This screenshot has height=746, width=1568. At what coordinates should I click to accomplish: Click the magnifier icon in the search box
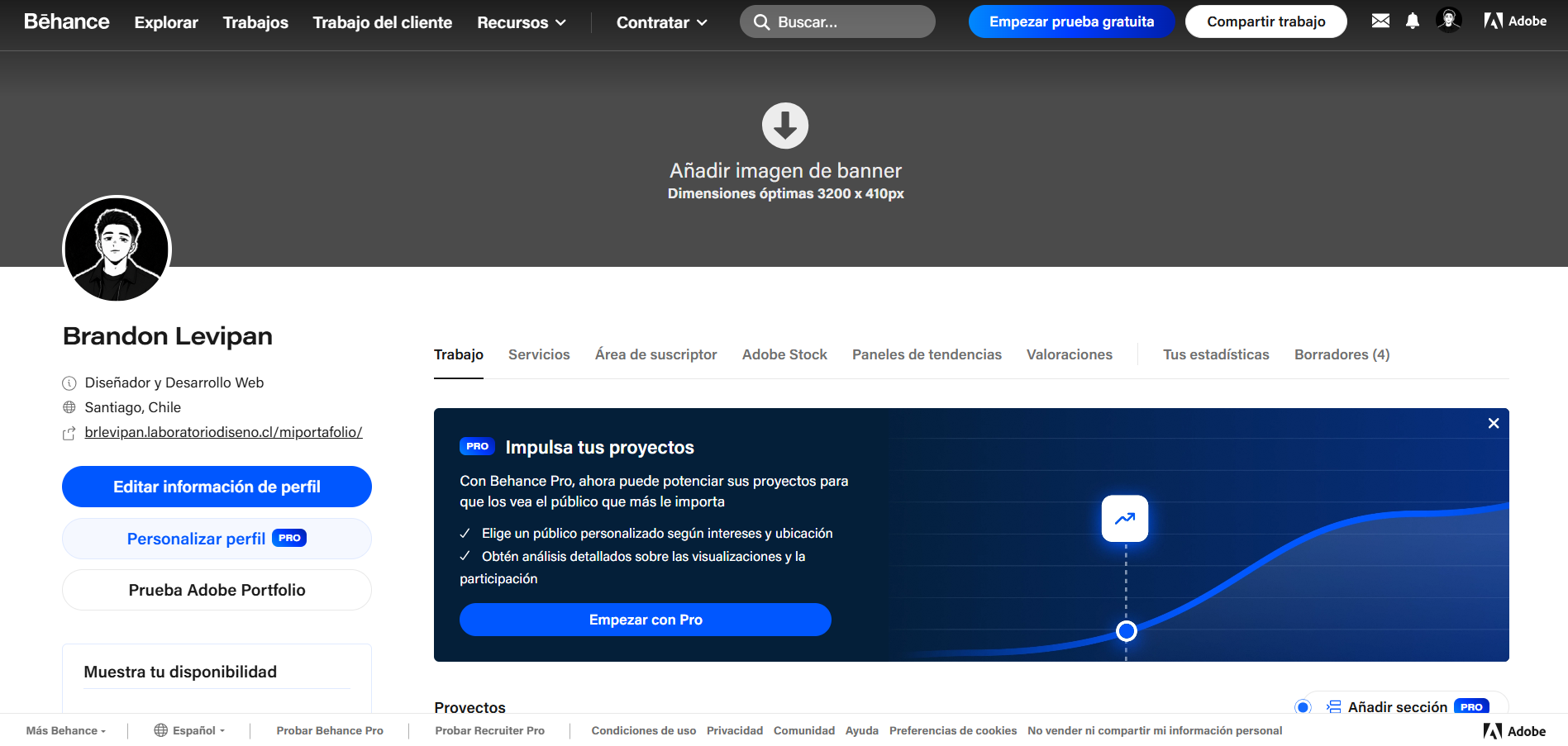[761, 22]
